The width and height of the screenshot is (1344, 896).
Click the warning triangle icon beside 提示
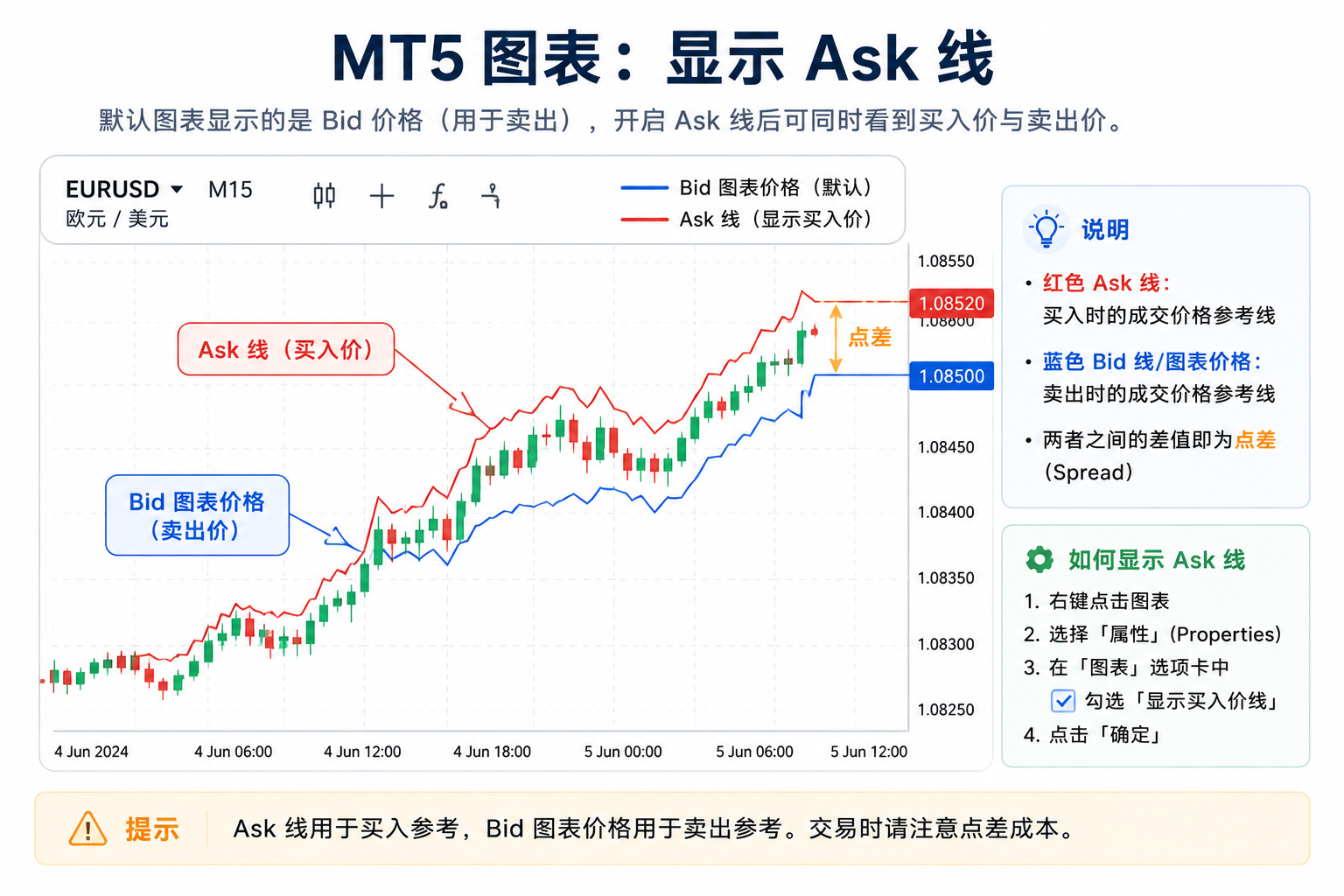[x=87, y=829]
